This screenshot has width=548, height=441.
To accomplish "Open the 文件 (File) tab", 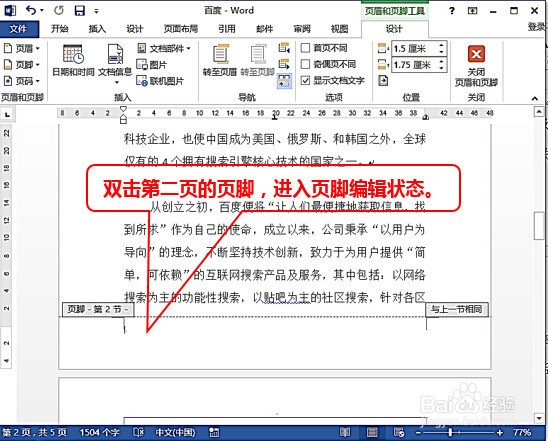I will point(19,29).
